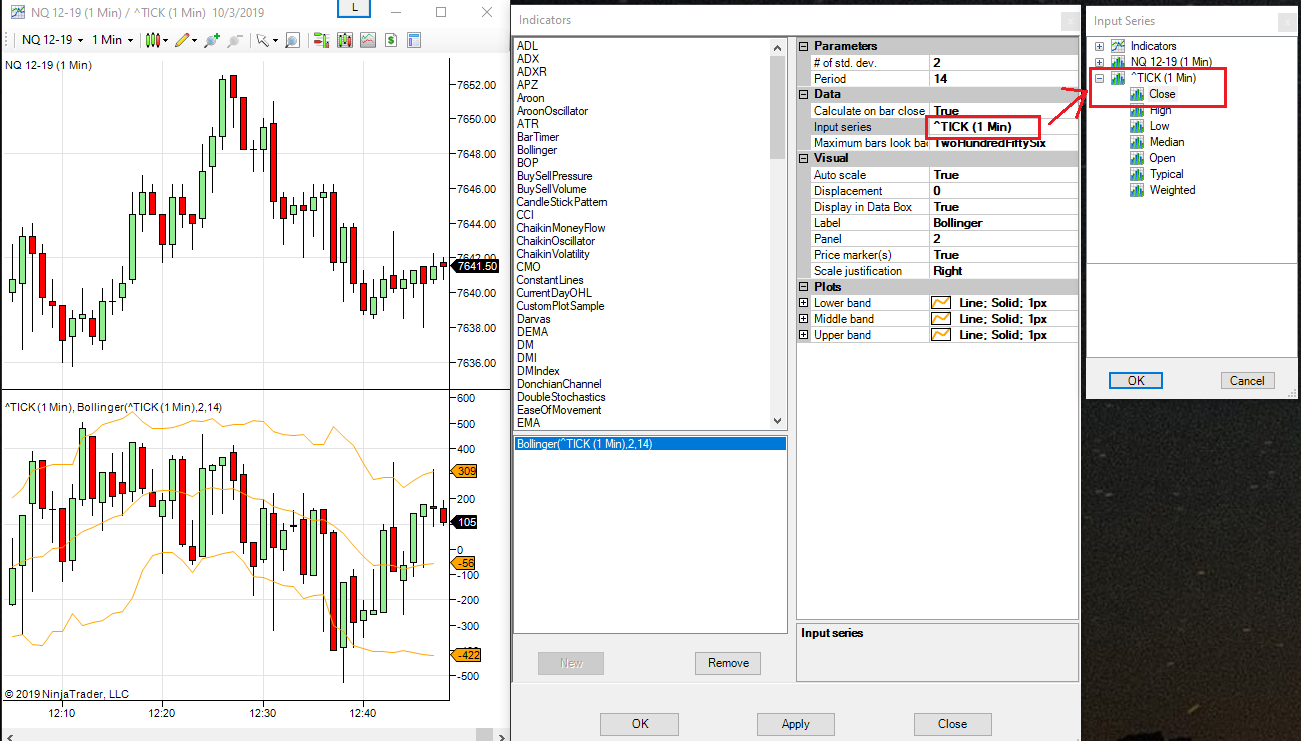This screenshot has width=1301, height=741.
Task: Click the indicator list scroll down arrow
Action: tap(778, 422)
